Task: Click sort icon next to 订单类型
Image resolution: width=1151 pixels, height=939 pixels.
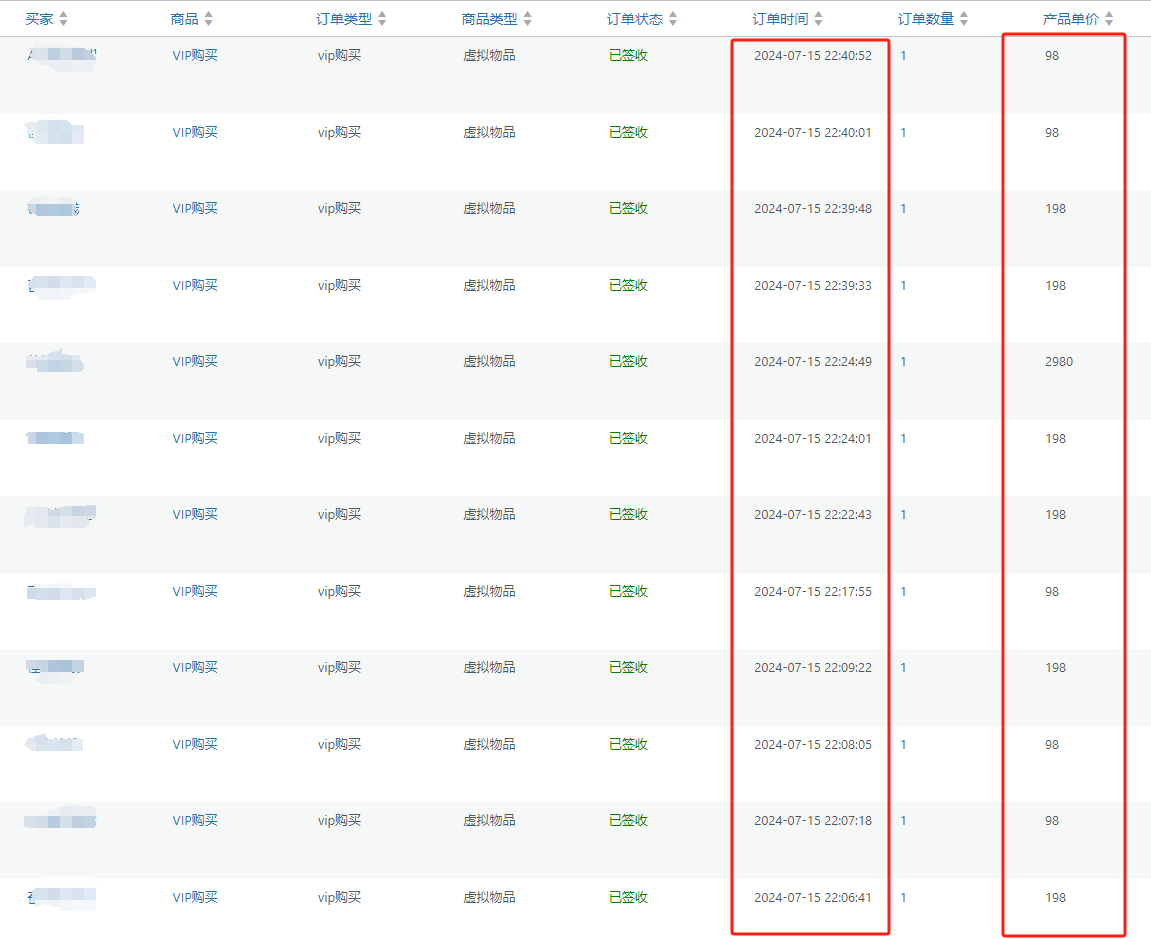Action: tap(382, 19)
